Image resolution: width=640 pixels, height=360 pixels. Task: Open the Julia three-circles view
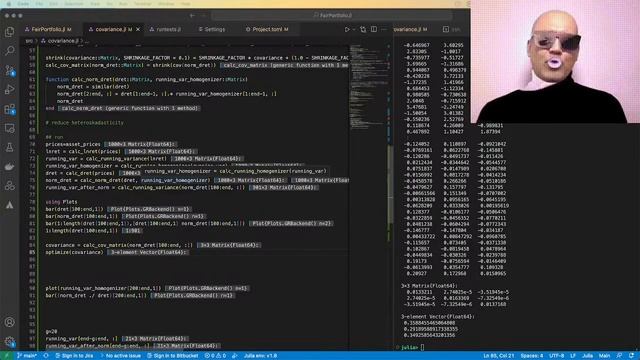tap(9, 185)
